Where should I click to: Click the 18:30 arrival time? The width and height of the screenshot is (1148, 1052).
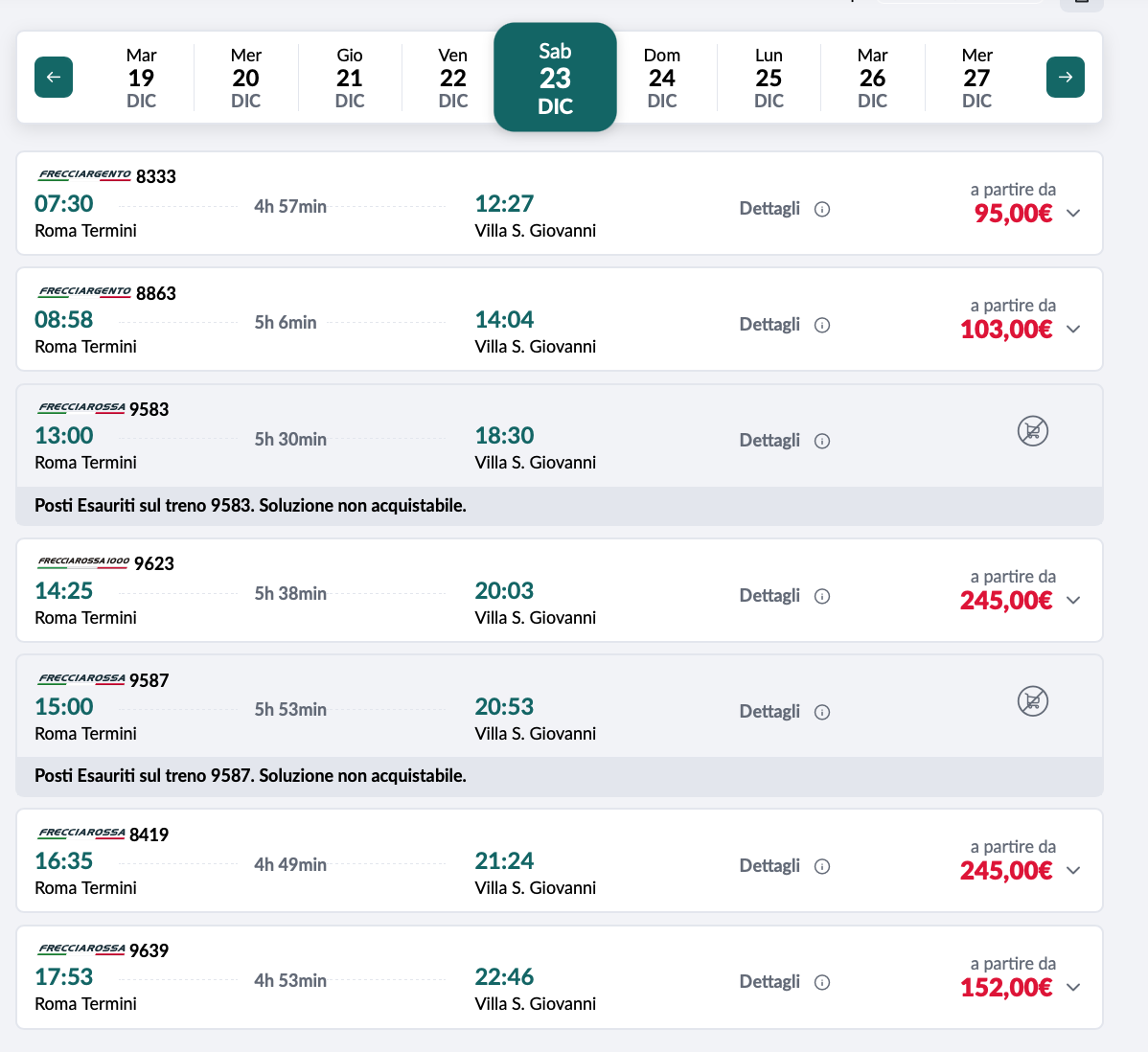(x=504, y=436)
